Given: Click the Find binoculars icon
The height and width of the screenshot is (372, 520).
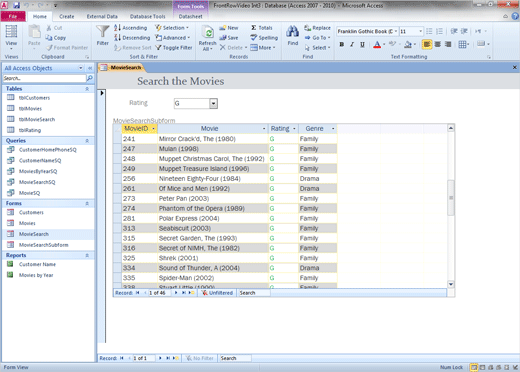Looking at the screenshot, I should (x=293, y=32).
